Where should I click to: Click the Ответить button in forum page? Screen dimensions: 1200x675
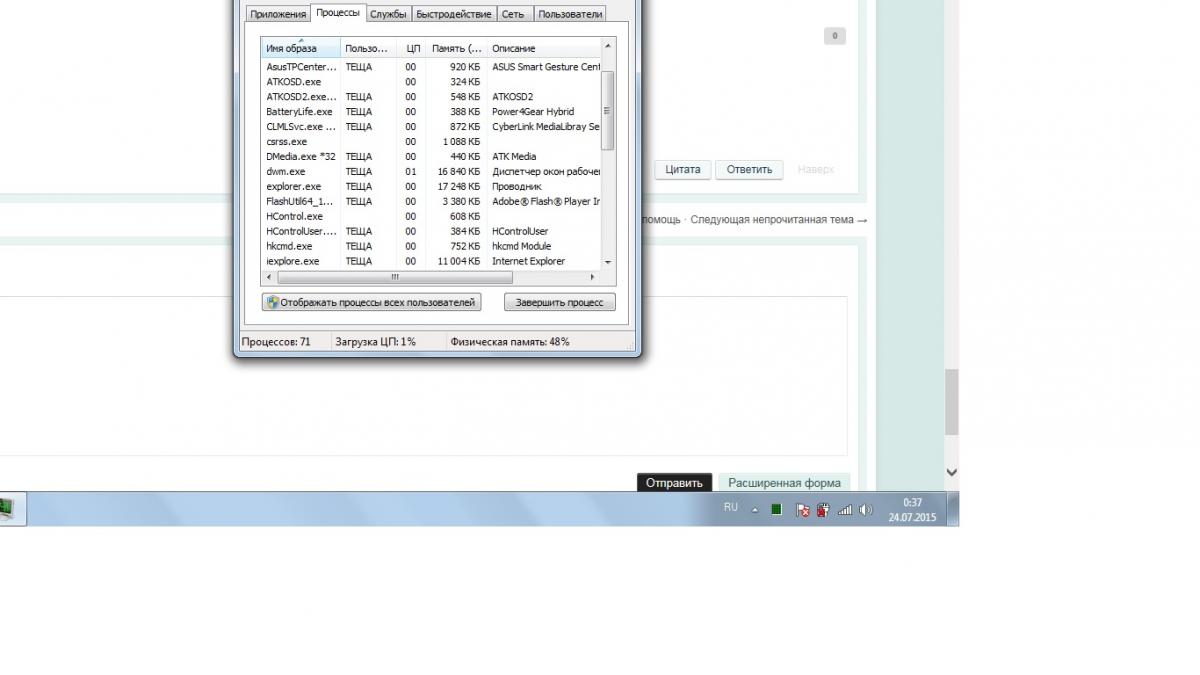coord(750,169)
